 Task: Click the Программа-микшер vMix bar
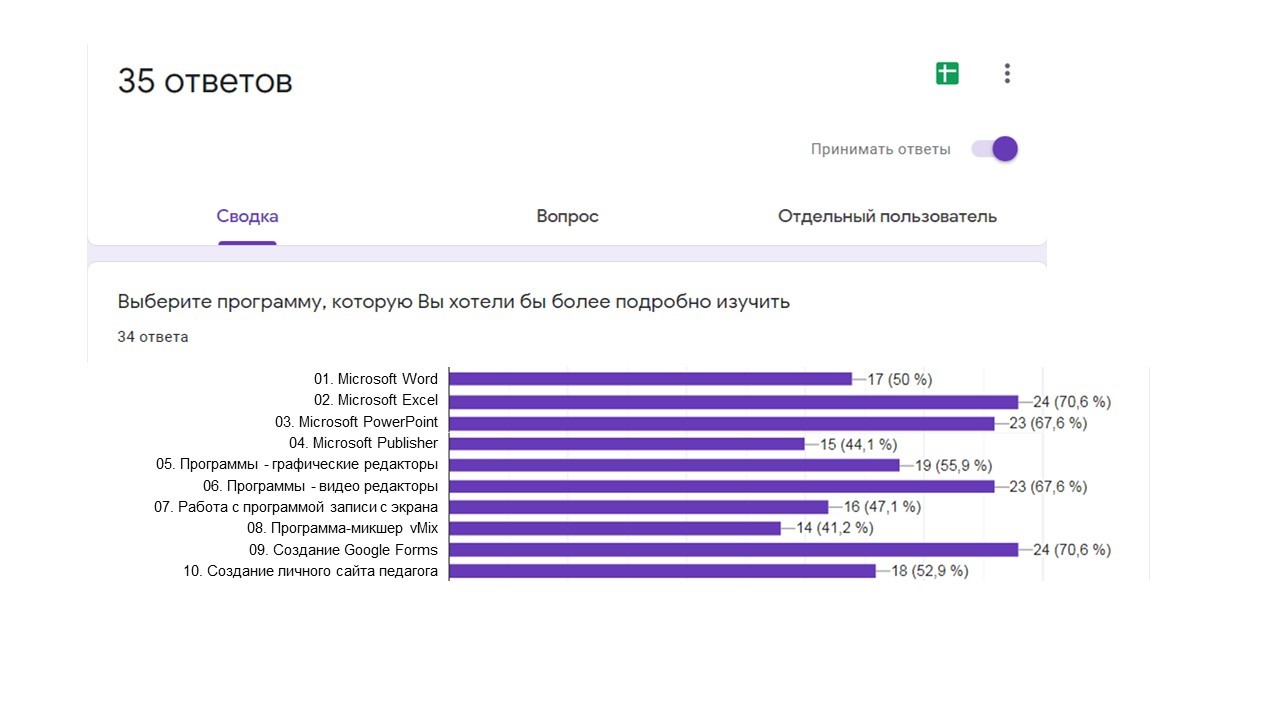pyautogui.click(x=615, y=528)
